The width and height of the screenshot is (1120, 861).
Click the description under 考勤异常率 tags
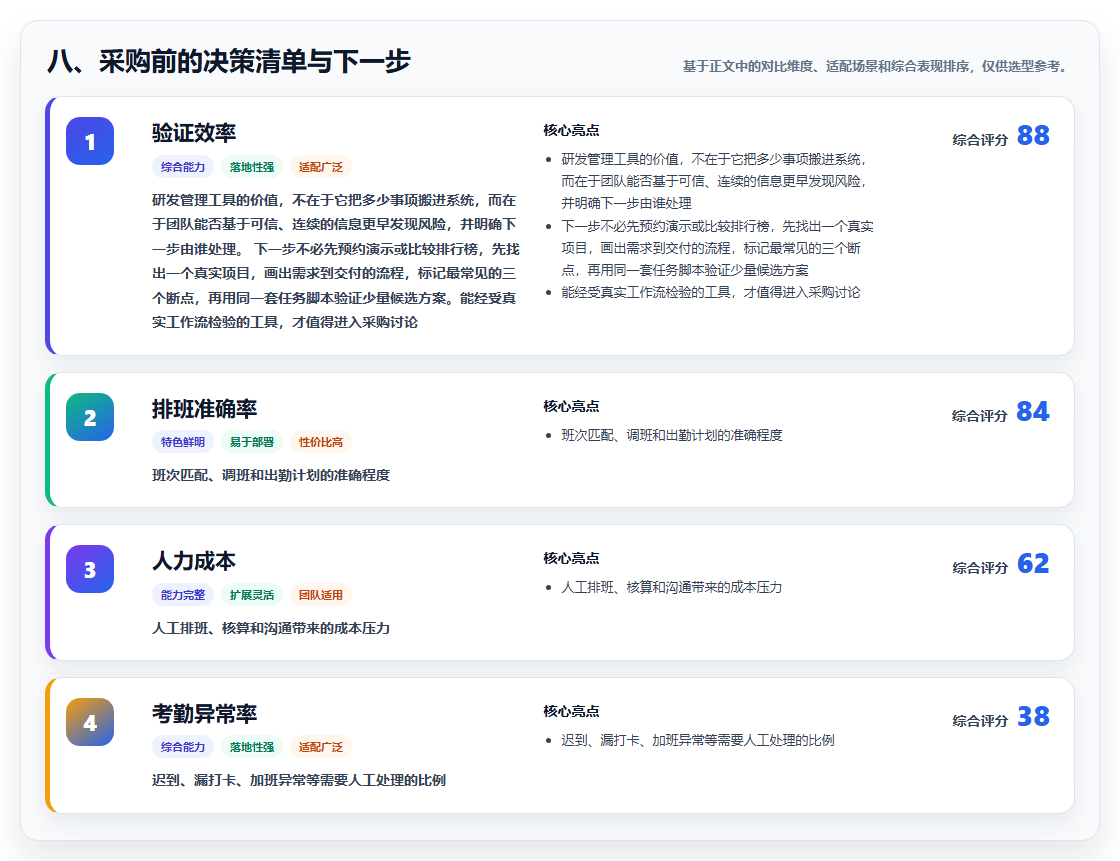click(299, 780)
